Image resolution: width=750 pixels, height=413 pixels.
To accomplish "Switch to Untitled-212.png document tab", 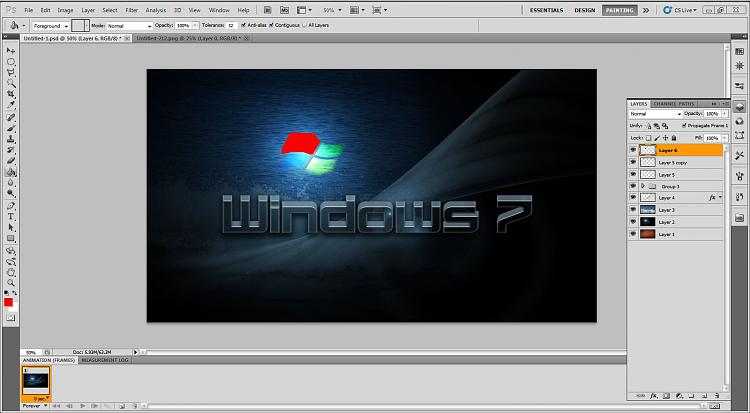I will pos(192,38).
